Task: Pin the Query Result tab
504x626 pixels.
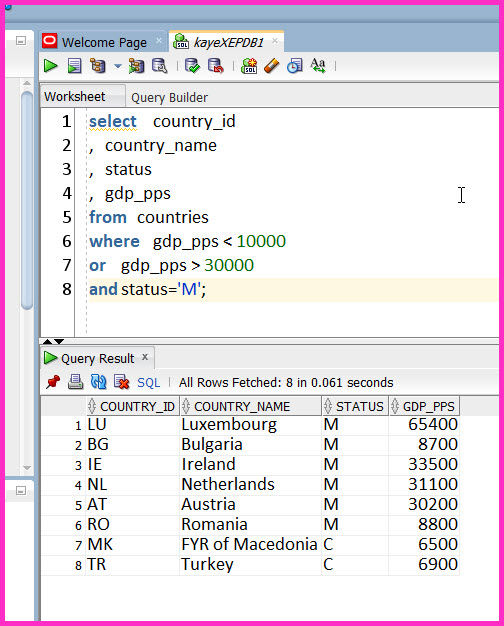Action: point(53,382)
